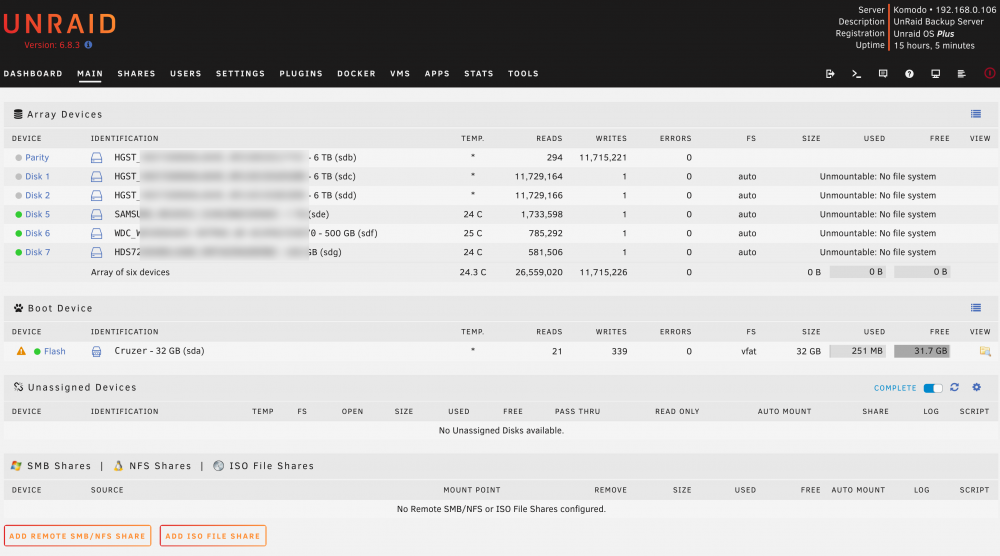Image resolution: width=1000 pixels, height=556 pixels.
Task: Open the Settings tab
Action: tap(240, 74)
